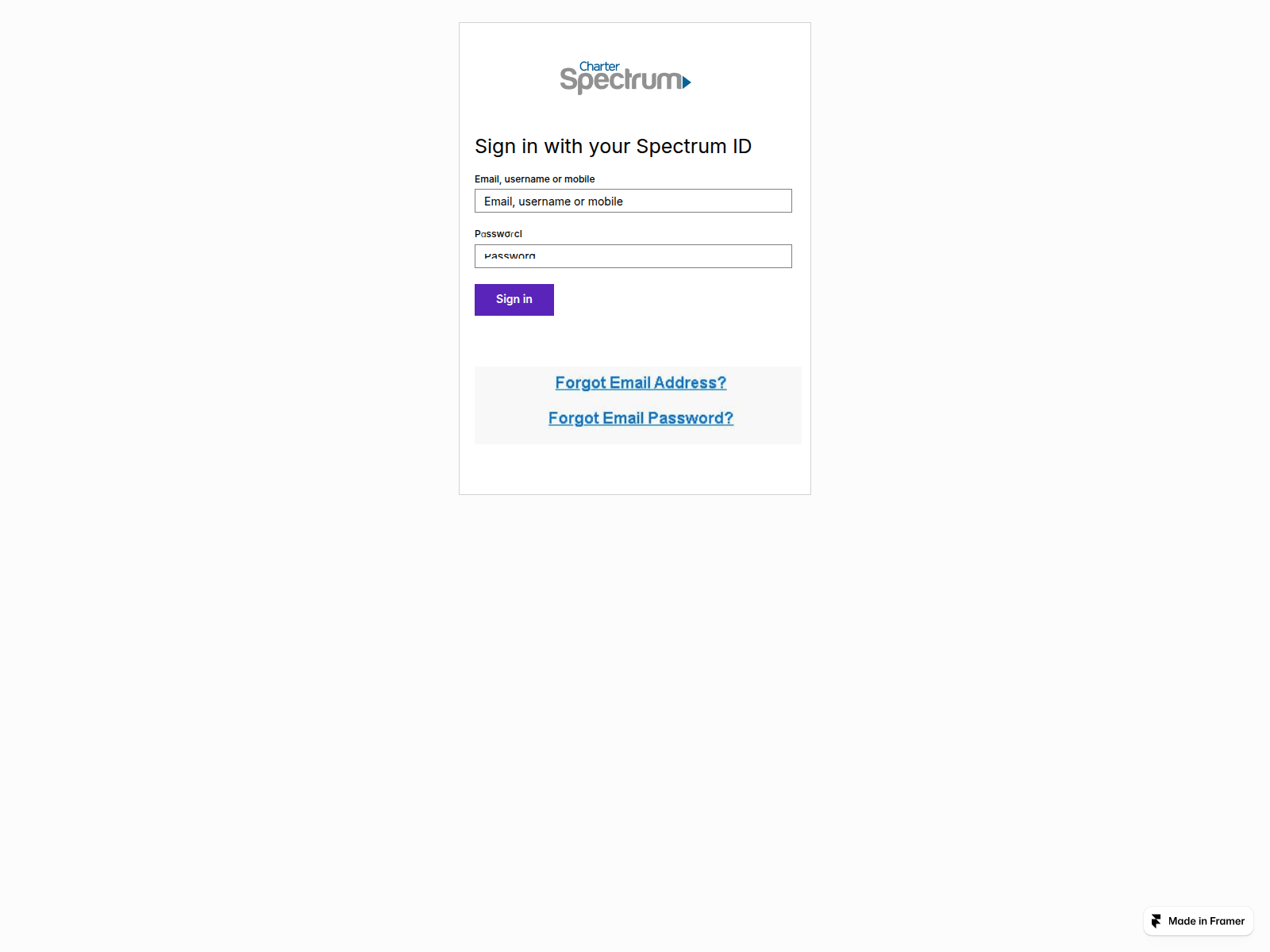The height and width of the screenshot is (952, 1270).
Task: Click the Sign in with your Spectrum ID heading
Action: [x=613, y=147]
